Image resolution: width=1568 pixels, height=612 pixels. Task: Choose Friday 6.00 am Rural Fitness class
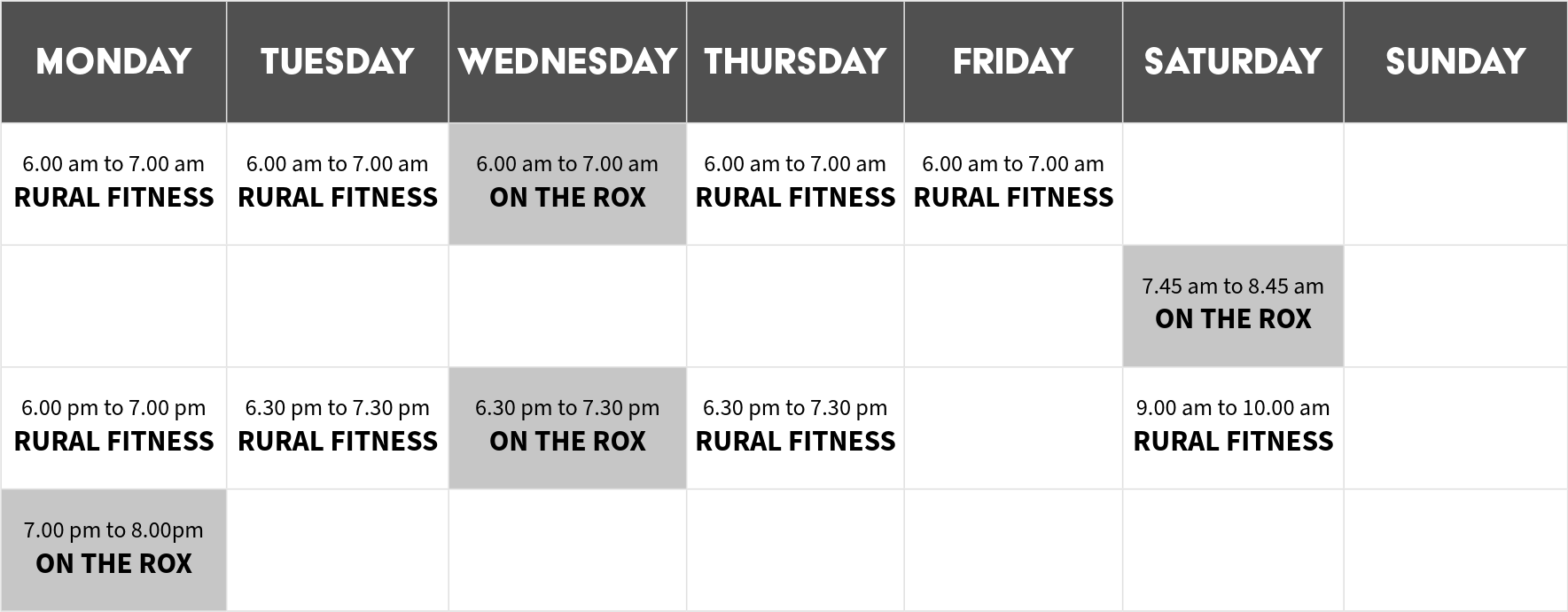[1013, 184]
